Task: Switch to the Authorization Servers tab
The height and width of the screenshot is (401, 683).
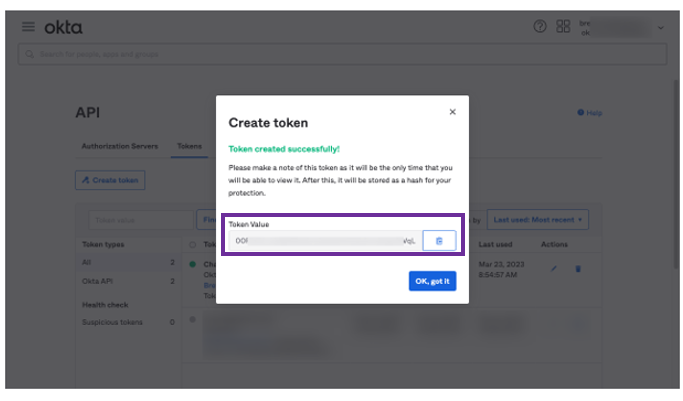Action: tap(120, 146)
